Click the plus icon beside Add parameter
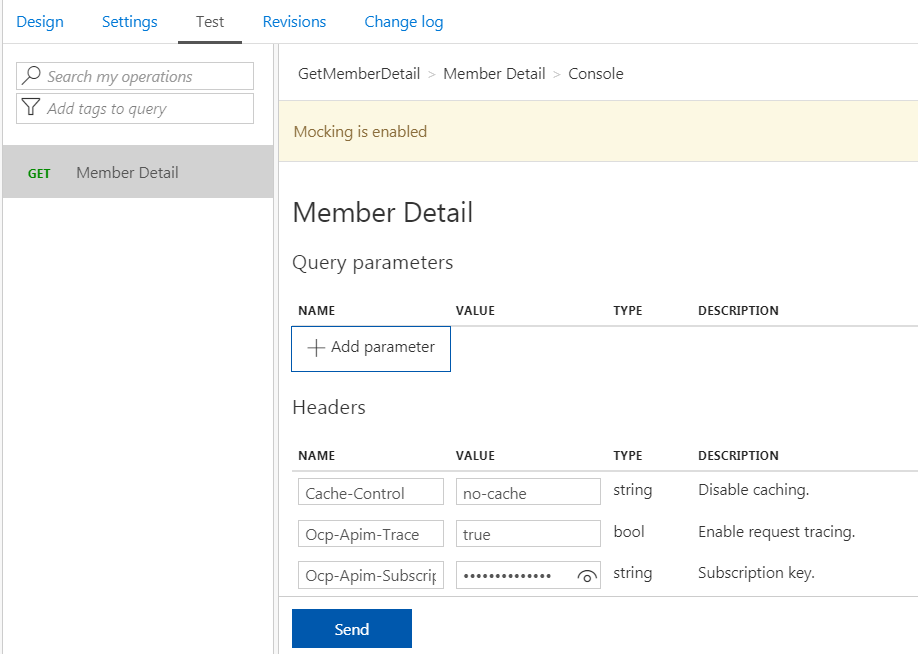 [316, 347]
